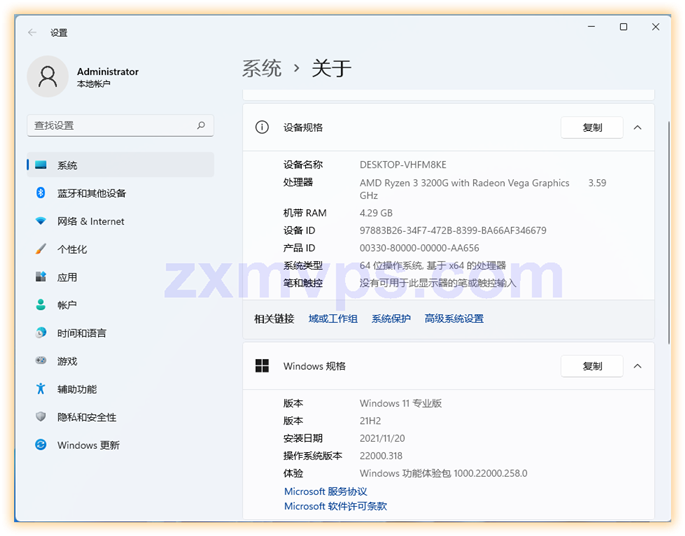The image size is (685, 536).
Task: Select OS build 22000.318
Action: click(x=381, y=456)
